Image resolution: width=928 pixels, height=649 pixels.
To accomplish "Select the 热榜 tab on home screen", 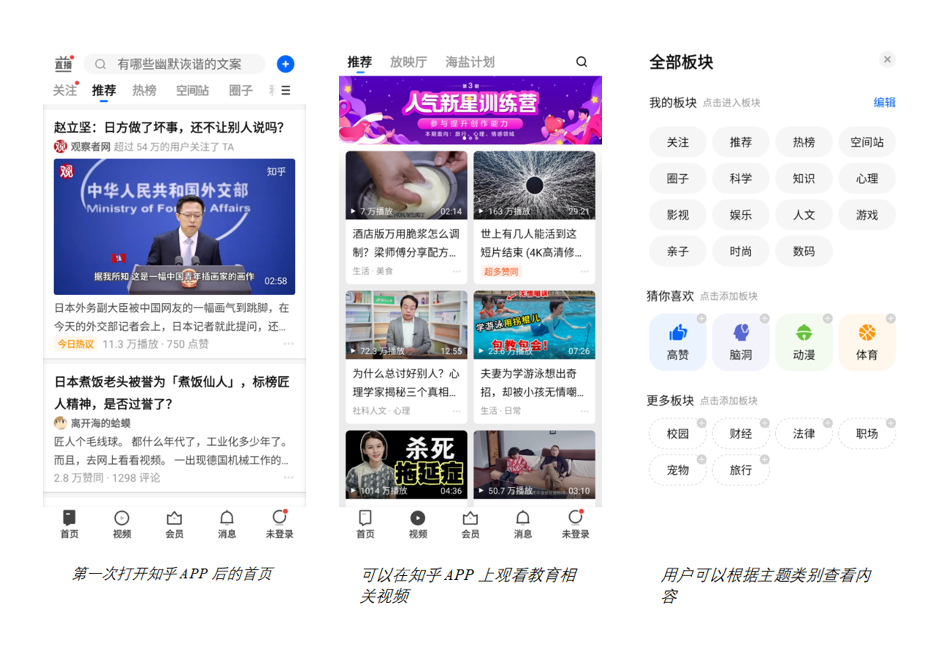I will pos(144,91).
